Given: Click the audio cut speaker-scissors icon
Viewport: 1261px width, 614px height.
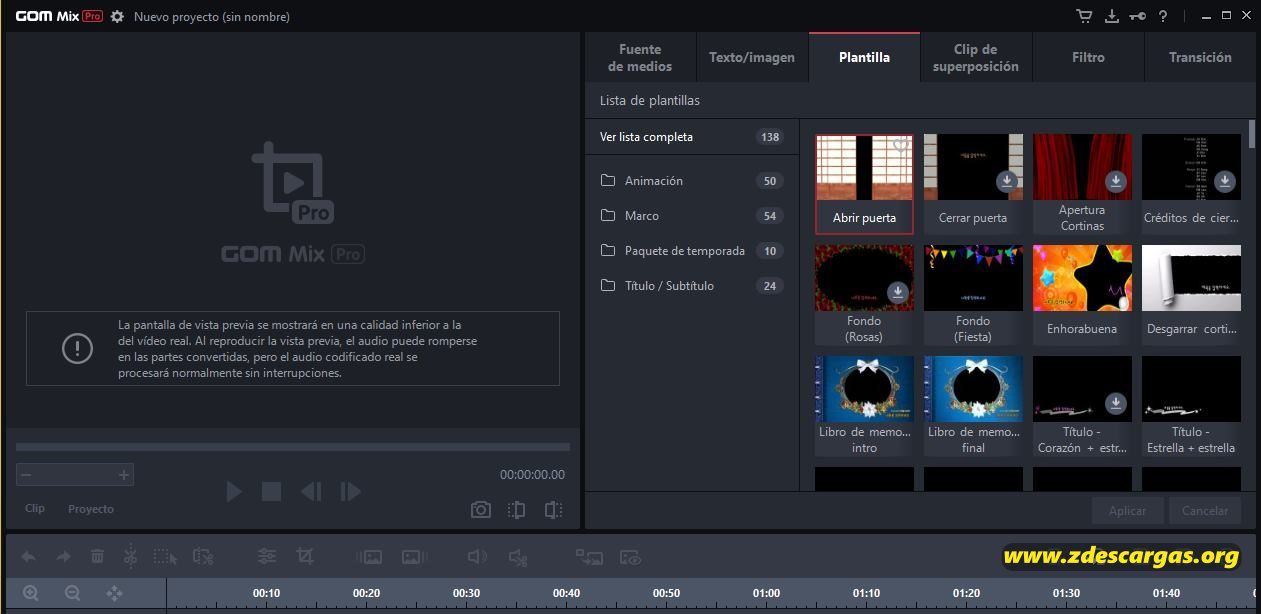Looking at the screenshot, I should click(517, 557).
